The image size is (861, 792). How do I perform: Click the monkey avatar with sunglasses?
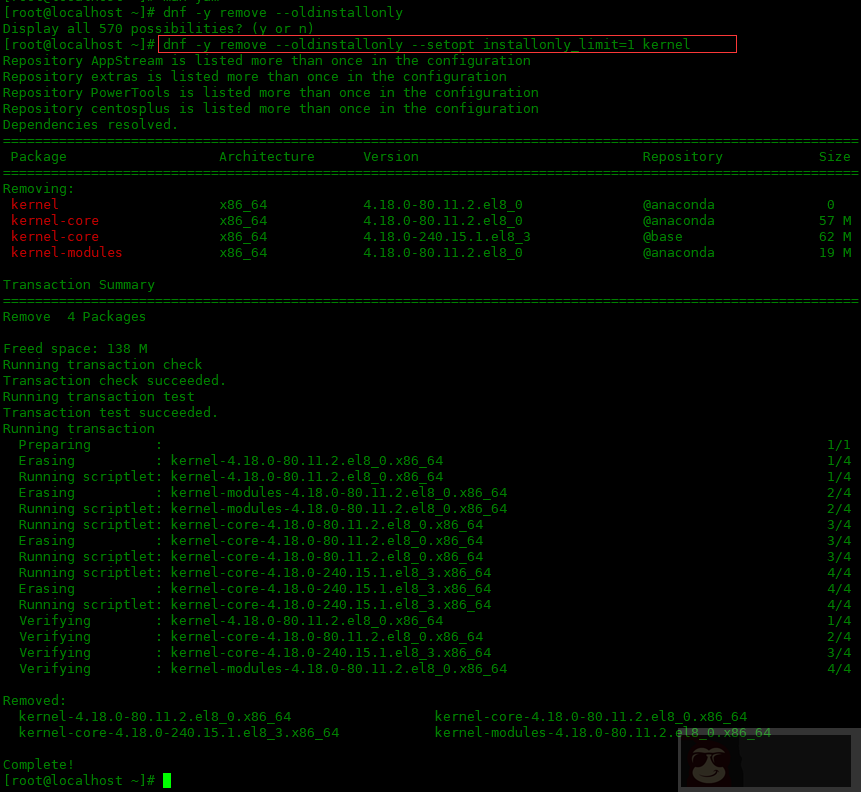click(x=710, y=762)
